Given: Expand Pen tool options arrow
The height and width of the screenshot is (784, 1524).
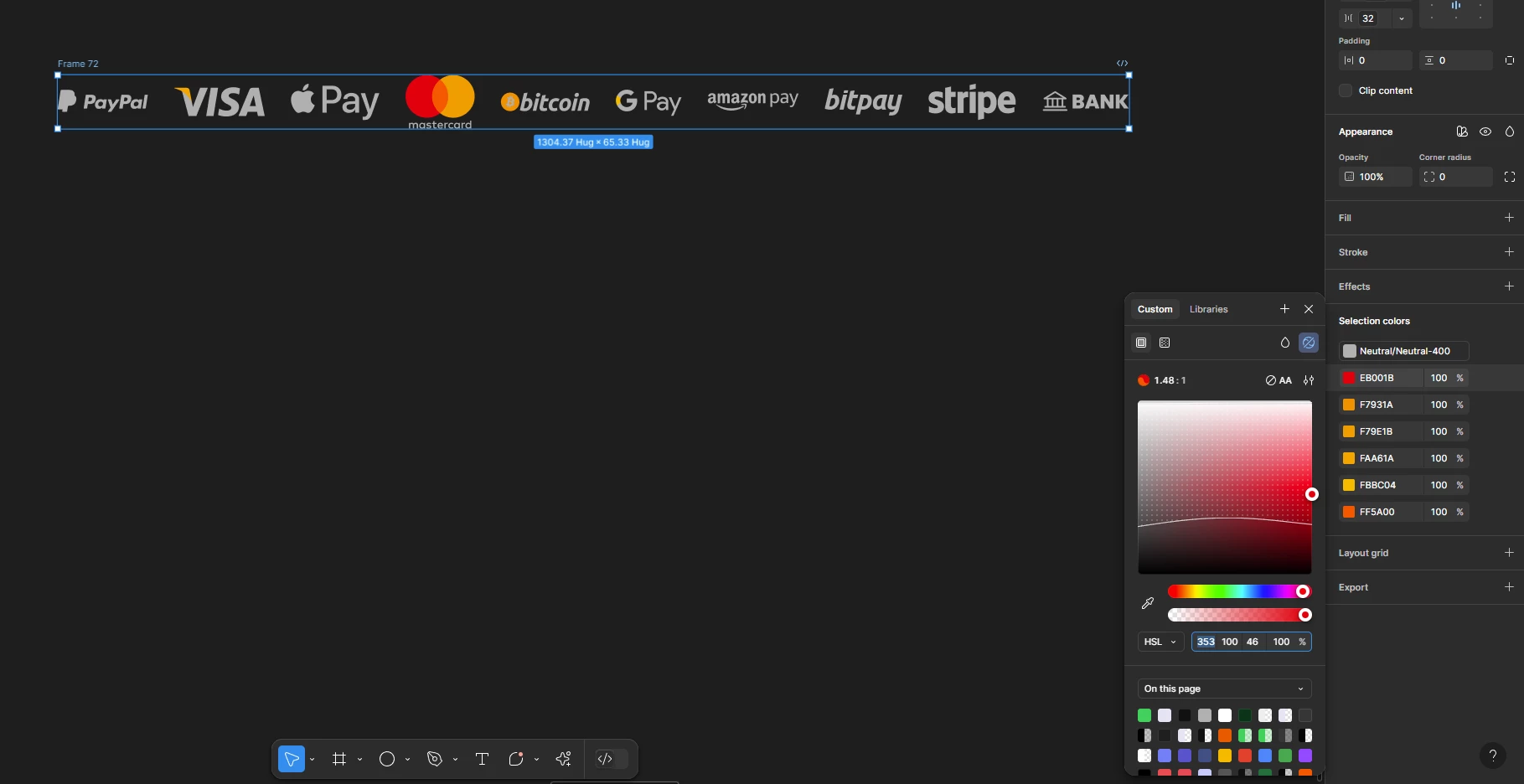Looking at the screenshot, I should click(x=455, y=760).
